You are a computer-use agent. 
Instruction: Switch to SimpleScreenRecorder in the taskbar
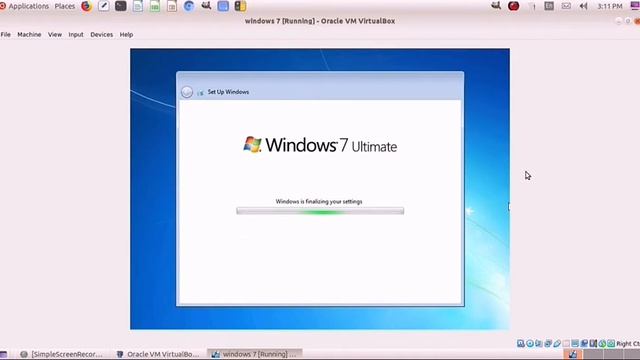click(x=61, y=354)
